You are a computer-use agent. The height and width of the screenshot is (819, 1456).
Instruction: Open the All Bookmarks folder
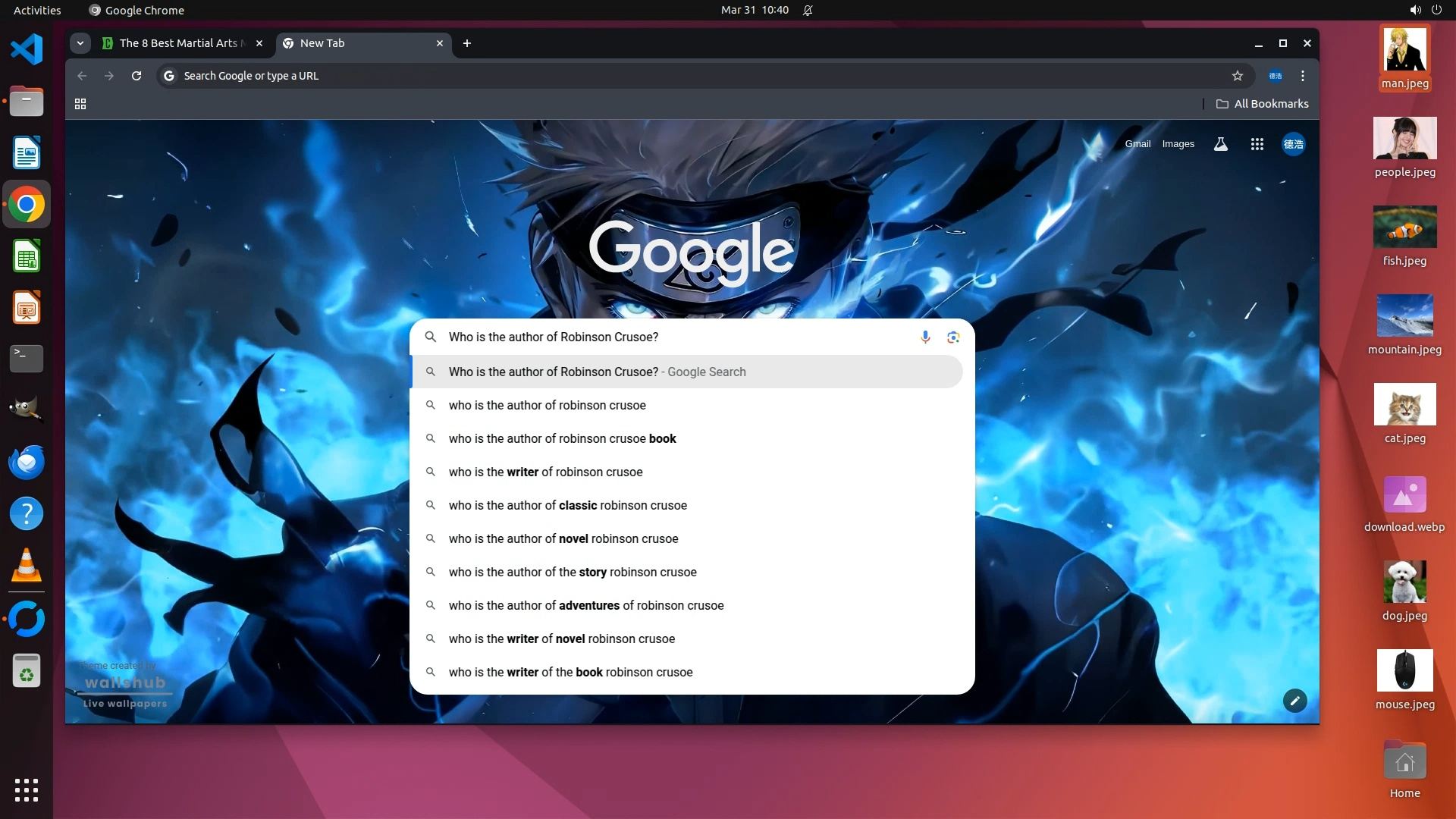tap(1263, 104)
